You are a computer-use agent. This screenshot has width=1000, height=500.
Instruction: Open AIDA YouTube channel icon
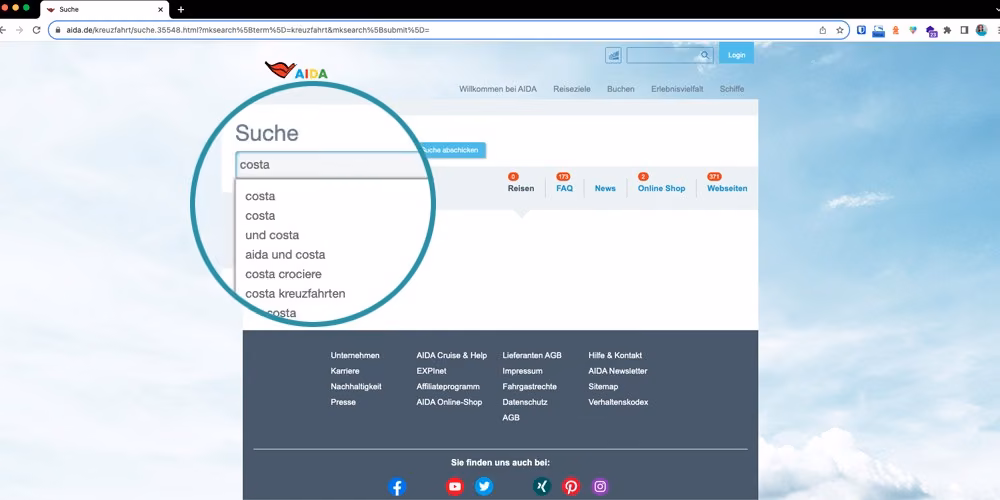[x=455, y=487]
